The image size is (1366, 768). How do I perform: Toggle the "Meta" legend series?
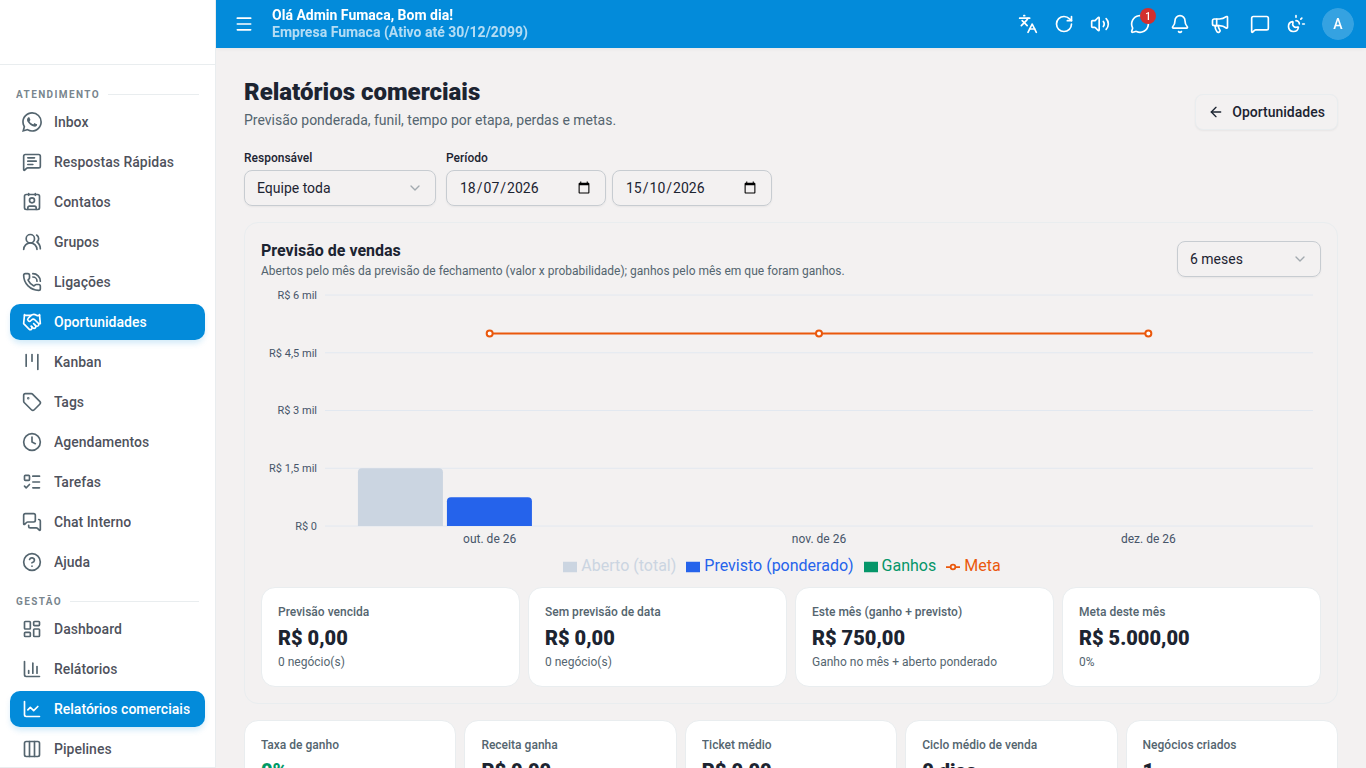[x=973, y=566]
